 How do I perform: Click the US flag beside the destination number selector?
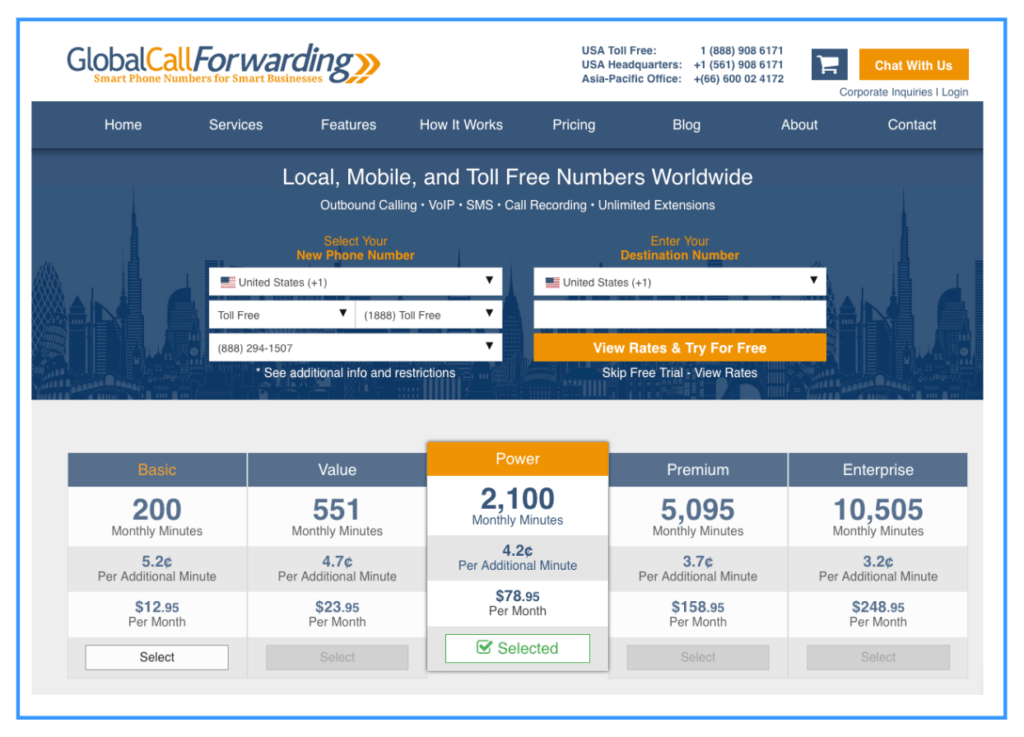click(x=552, y=281)
